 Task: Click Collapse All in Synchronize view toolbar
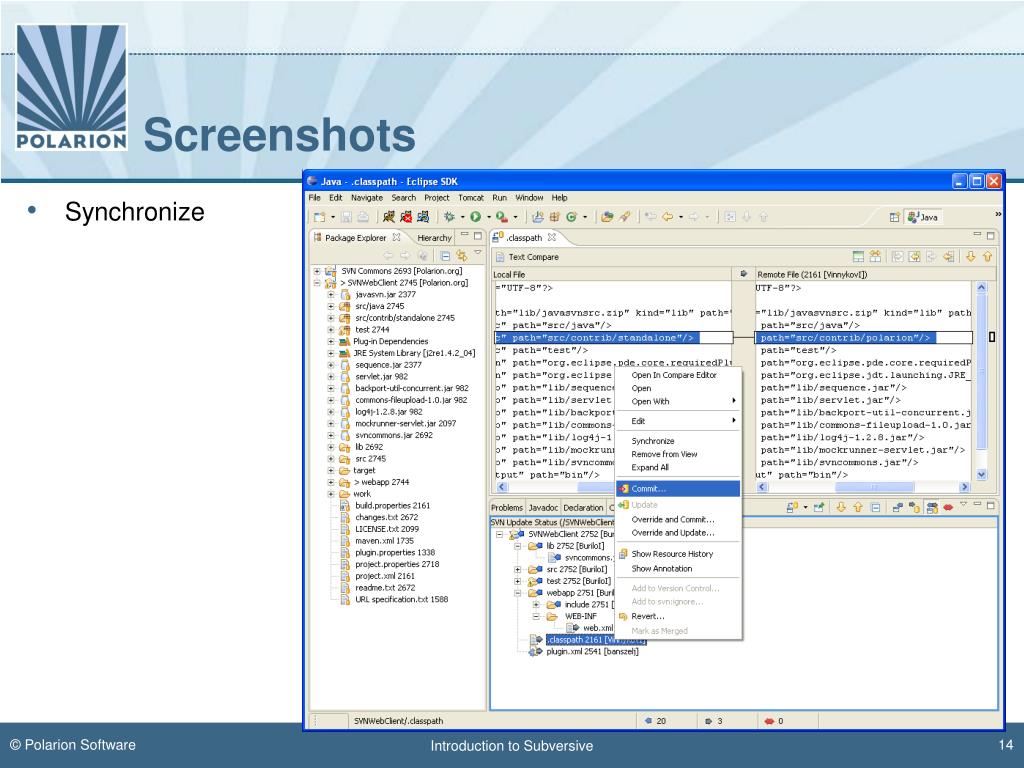point(875,507)
